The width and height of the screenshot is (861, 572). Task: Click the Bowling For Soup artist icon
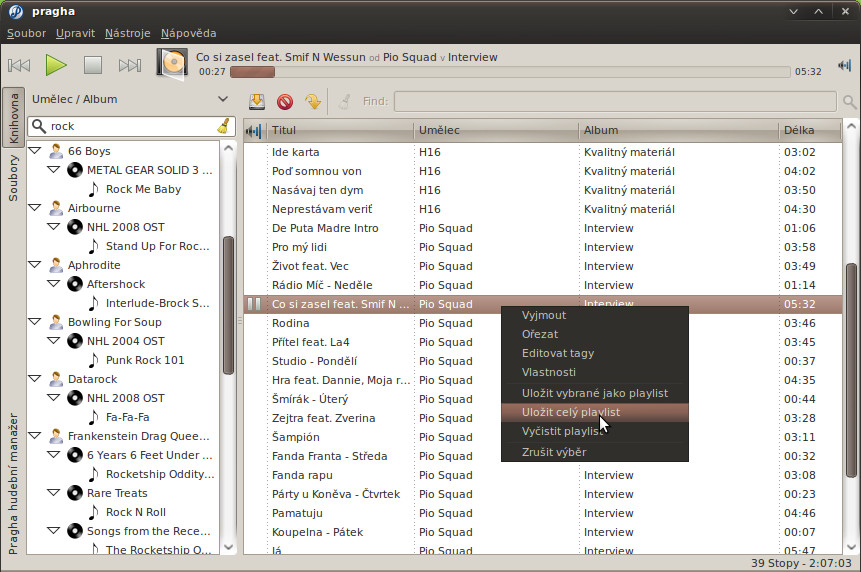(x=56, y=322)
